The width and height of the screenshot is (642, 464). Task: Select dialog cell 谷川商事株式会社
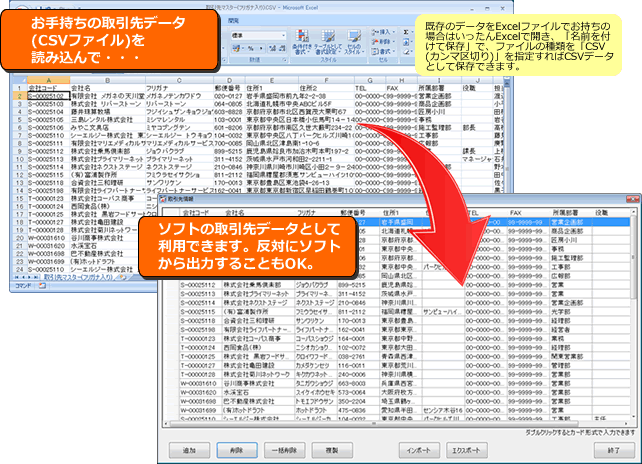[x=259, y=383]
